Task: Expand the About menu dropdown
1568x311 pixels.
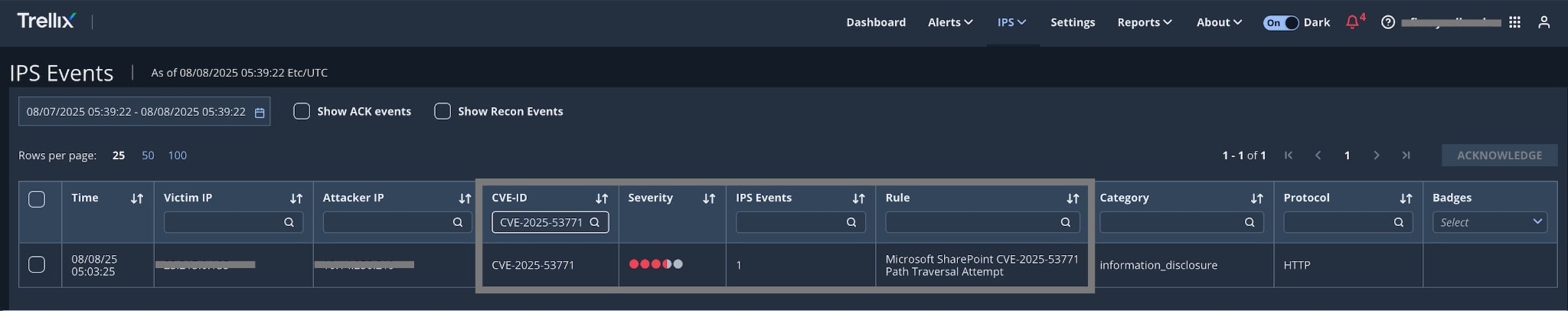Action: click(x=1219, y=22)
